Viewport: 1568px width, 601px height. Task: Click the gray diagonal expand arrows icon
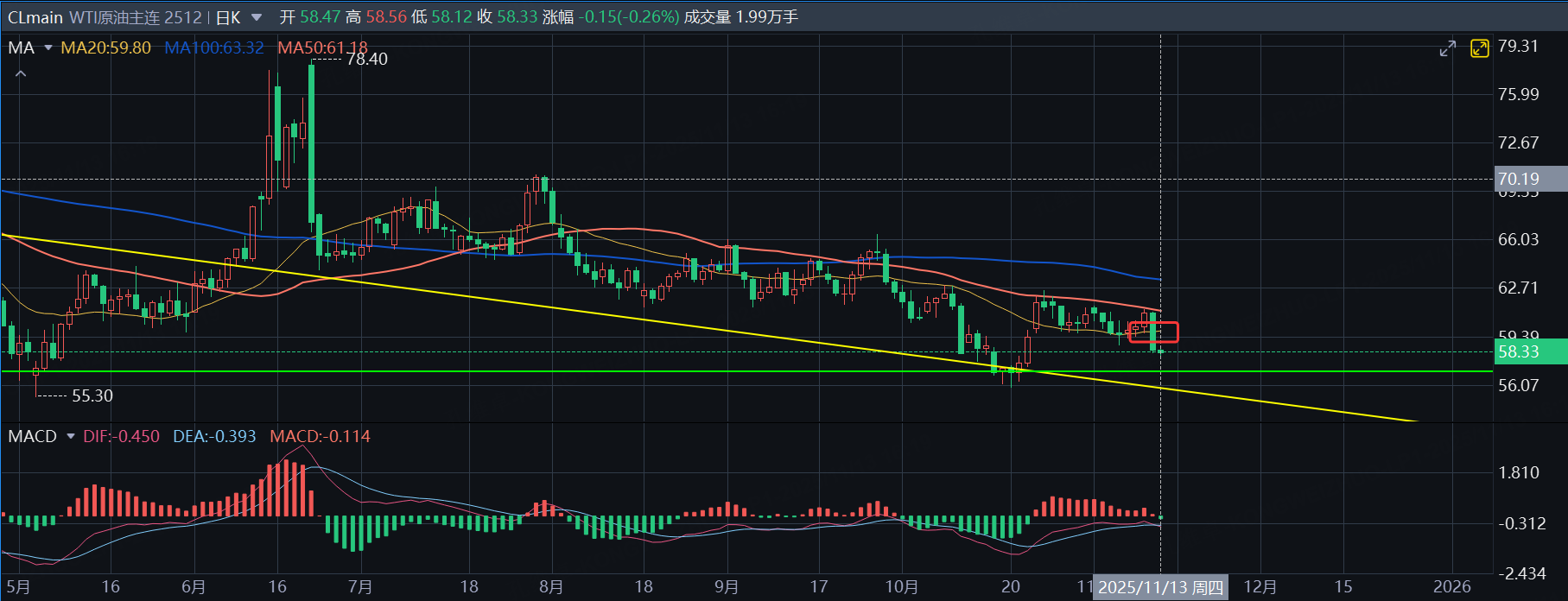click(x=1448, y=49)
